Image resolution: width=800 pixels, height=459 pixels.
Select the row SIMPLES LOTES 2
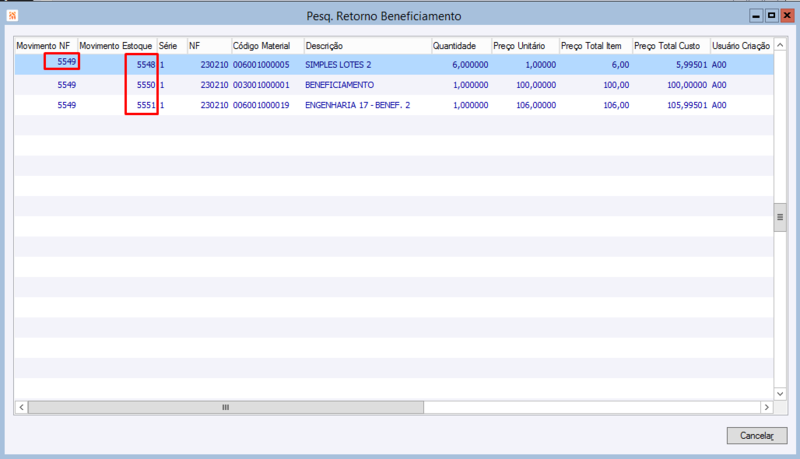394,65
